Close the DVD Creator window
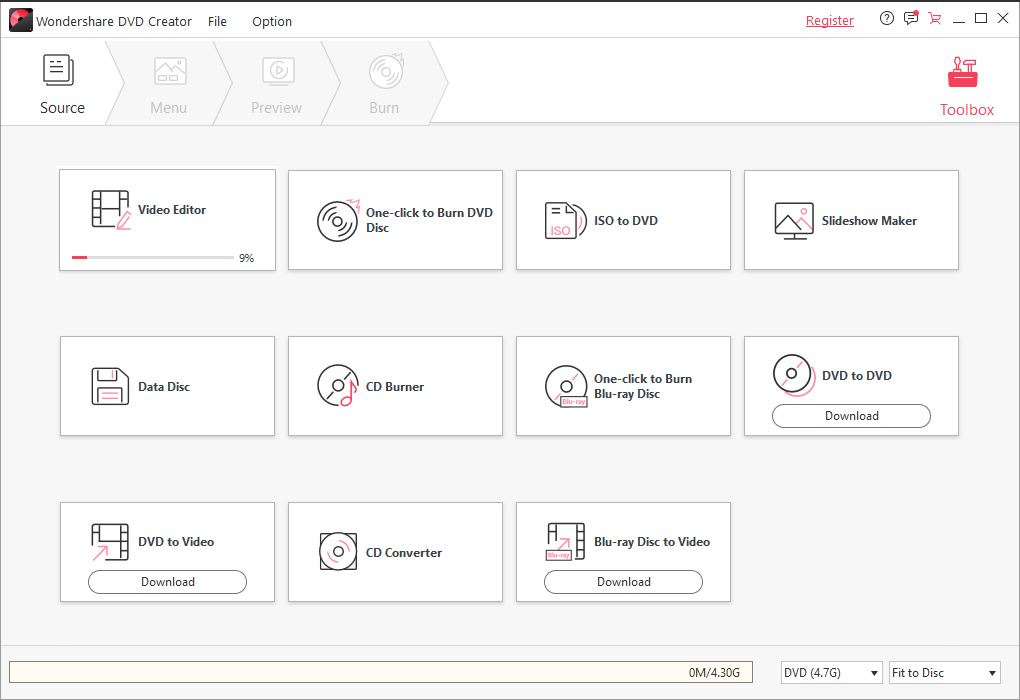Screen dimensions: 1020x700 pos(1003,18)
